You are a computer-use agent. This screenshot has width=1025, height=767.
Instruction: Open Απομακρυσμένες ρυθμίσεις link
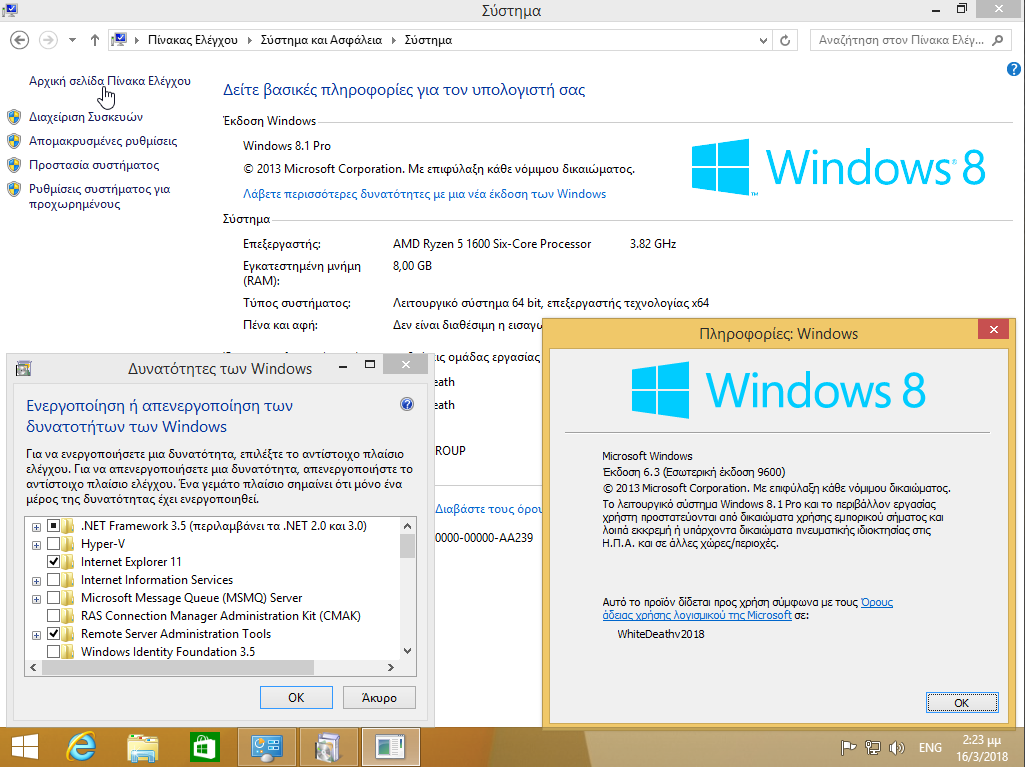pos(103,141)
